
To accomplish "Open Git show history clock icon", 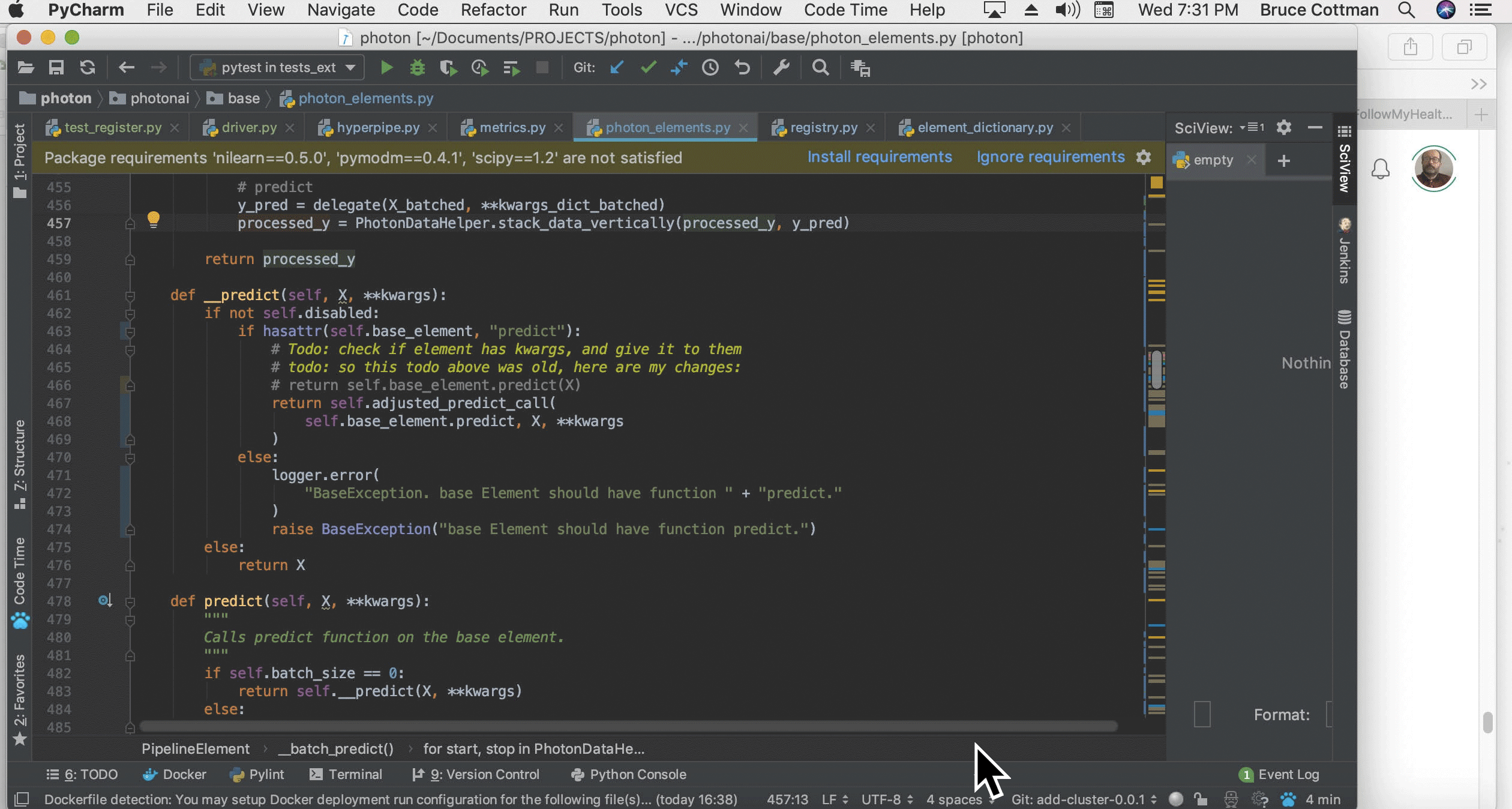I will pyautogui.click(x=710, y=68).
